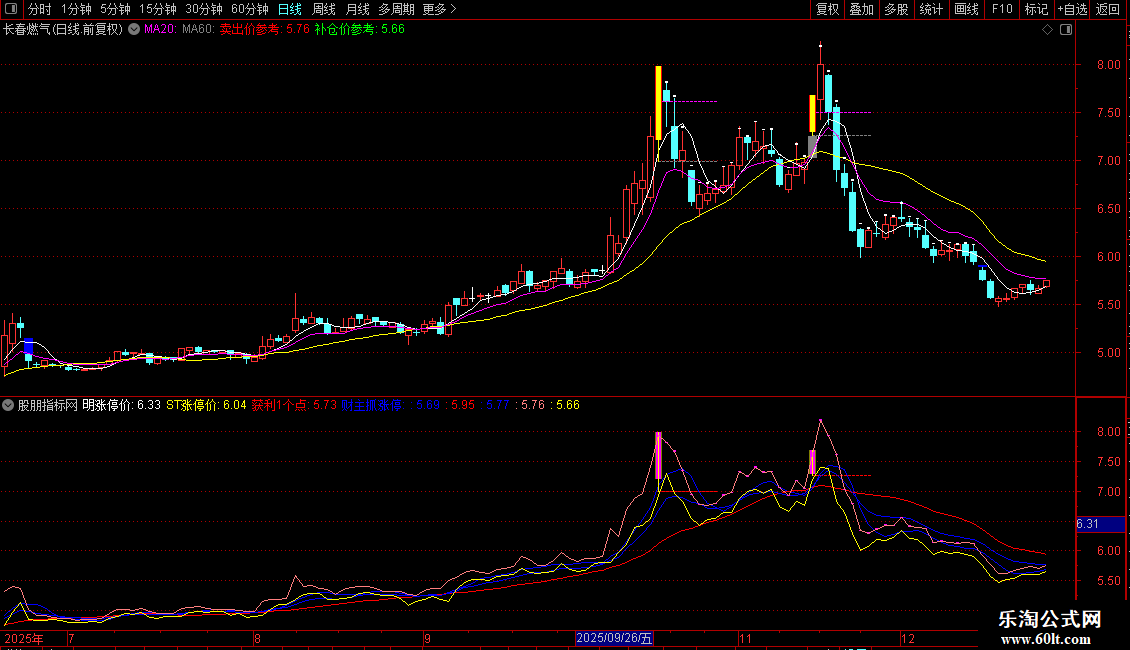The width and height of the screenshot is (1130, 650).
Task: Switch to 周线 weekly chart
Action: [324, 9]
